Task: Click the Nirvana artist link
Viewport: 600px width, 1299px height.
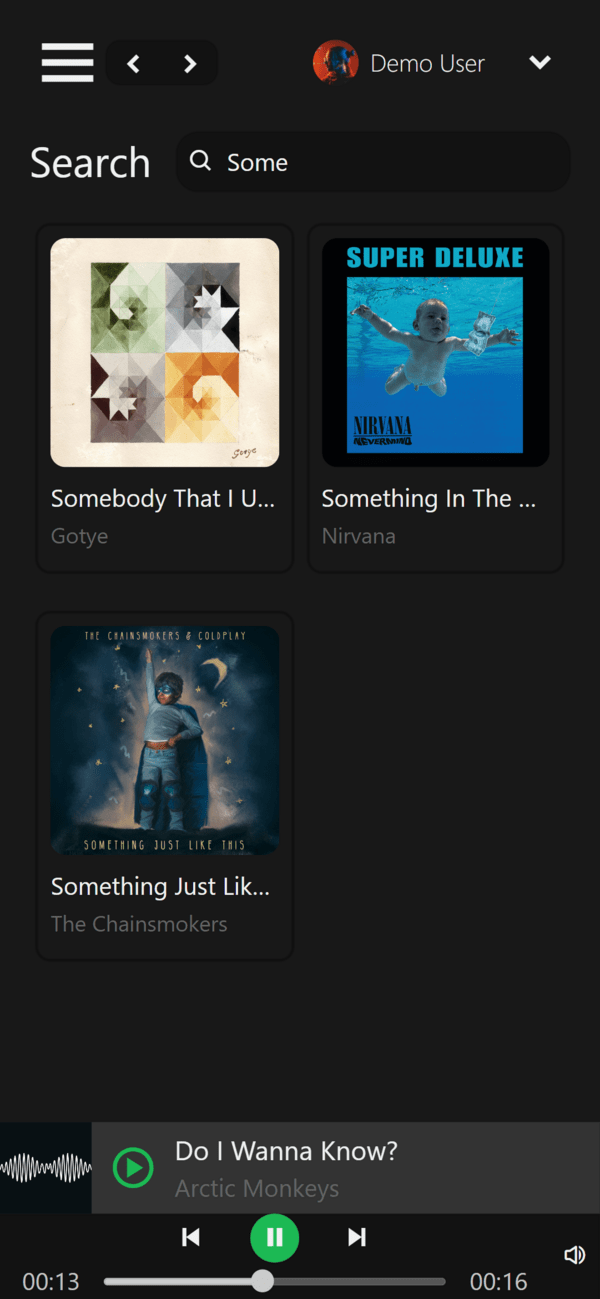Action: pos(358,536)
